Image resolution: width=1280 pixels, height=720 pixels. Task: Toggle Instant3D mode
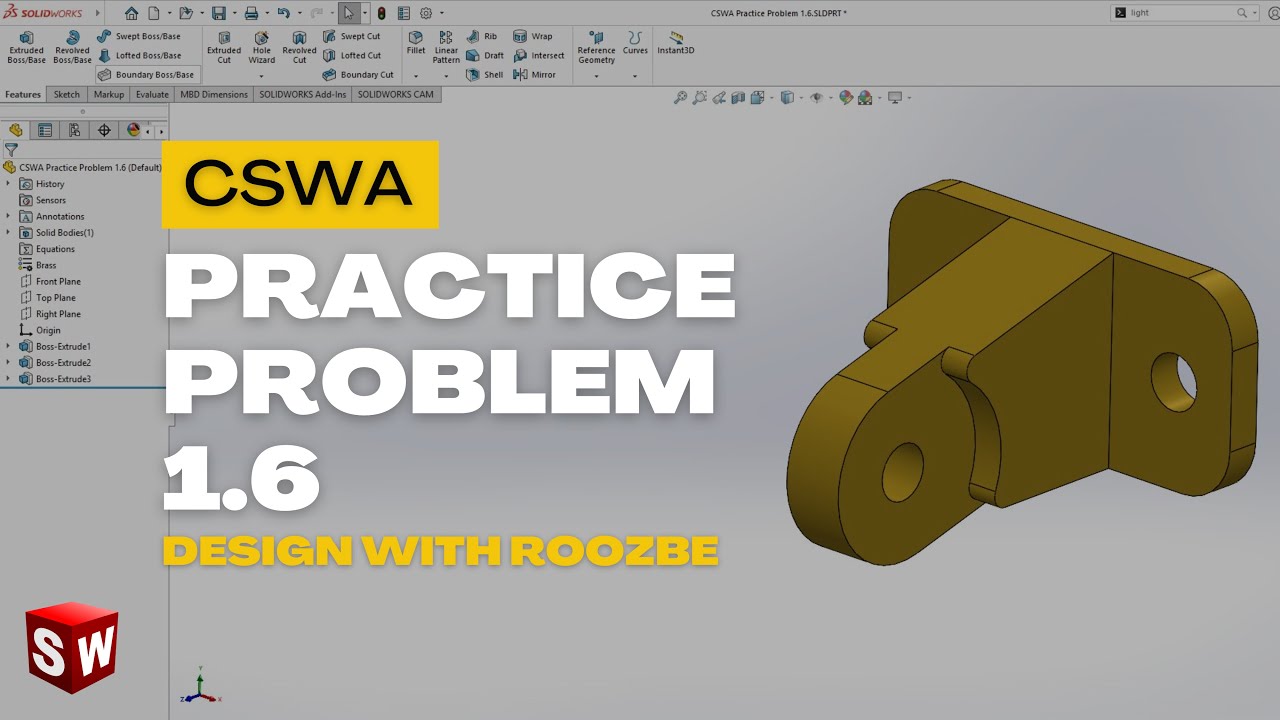[676, 43]
